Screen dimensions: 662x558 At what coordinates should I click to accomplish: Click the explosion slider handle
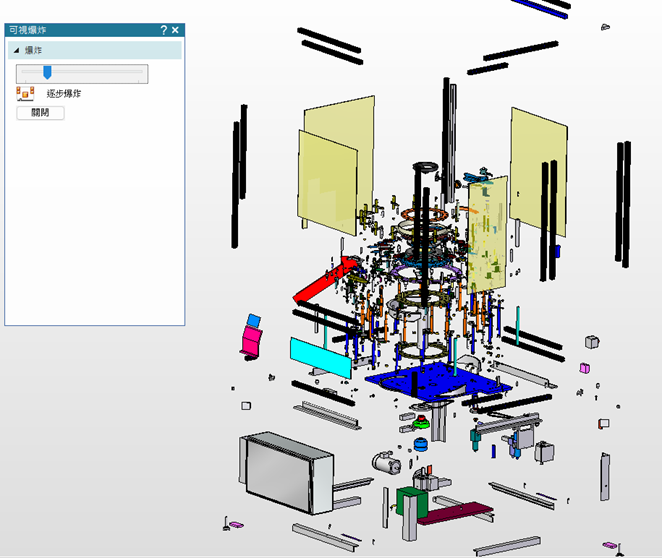tap(47, 72)
